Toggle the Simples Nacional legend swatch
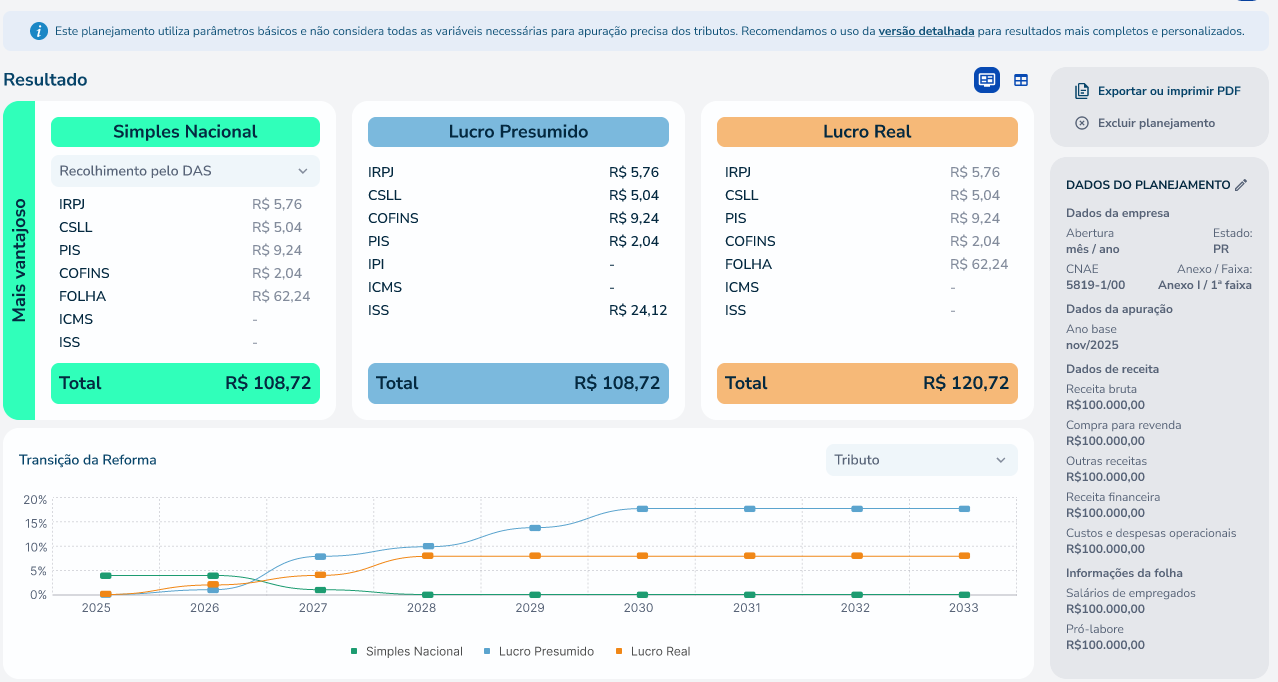 [354, 652]
